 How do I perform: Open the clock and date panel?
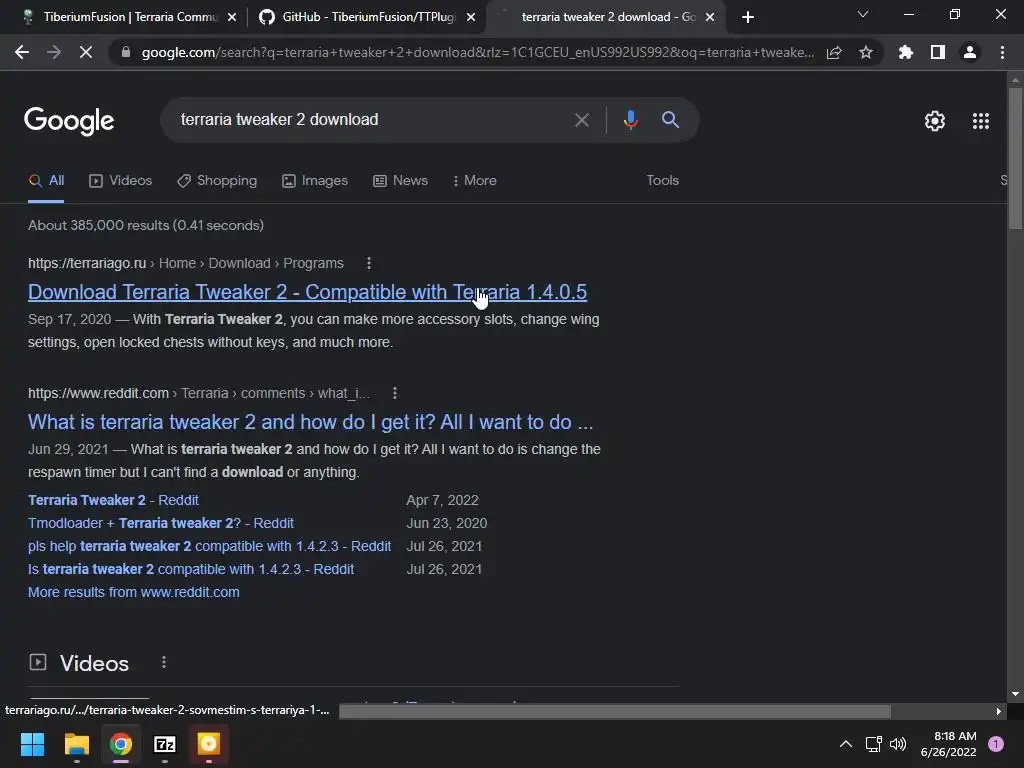949,744
